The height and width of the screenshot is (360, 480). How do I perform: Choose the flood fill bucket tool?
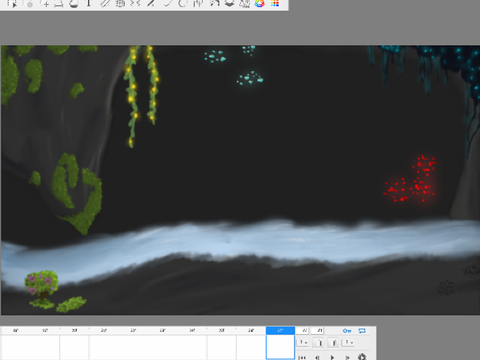coord(74,3)
